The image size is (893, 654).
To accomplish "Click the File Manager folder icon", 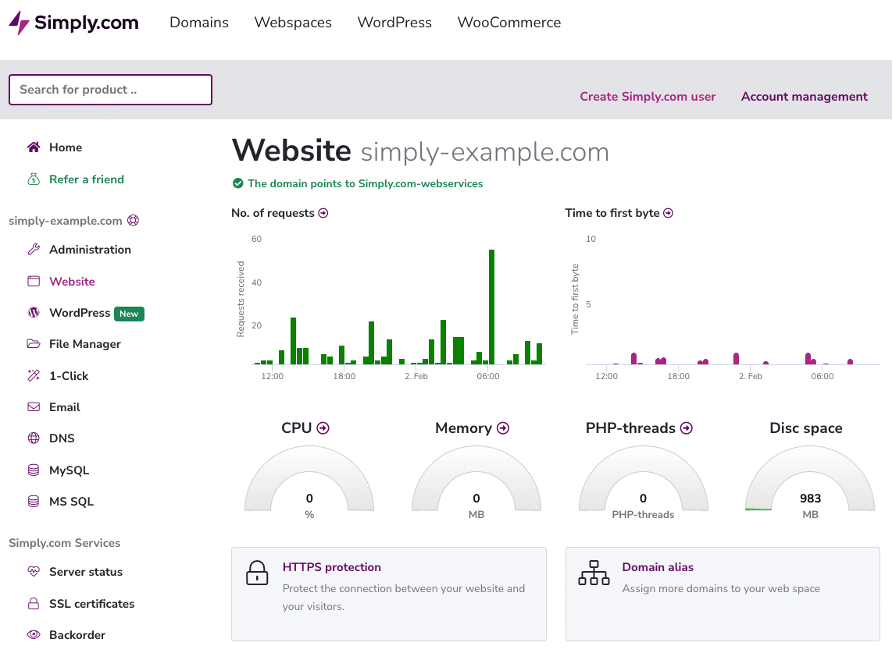I will [34, 344].
